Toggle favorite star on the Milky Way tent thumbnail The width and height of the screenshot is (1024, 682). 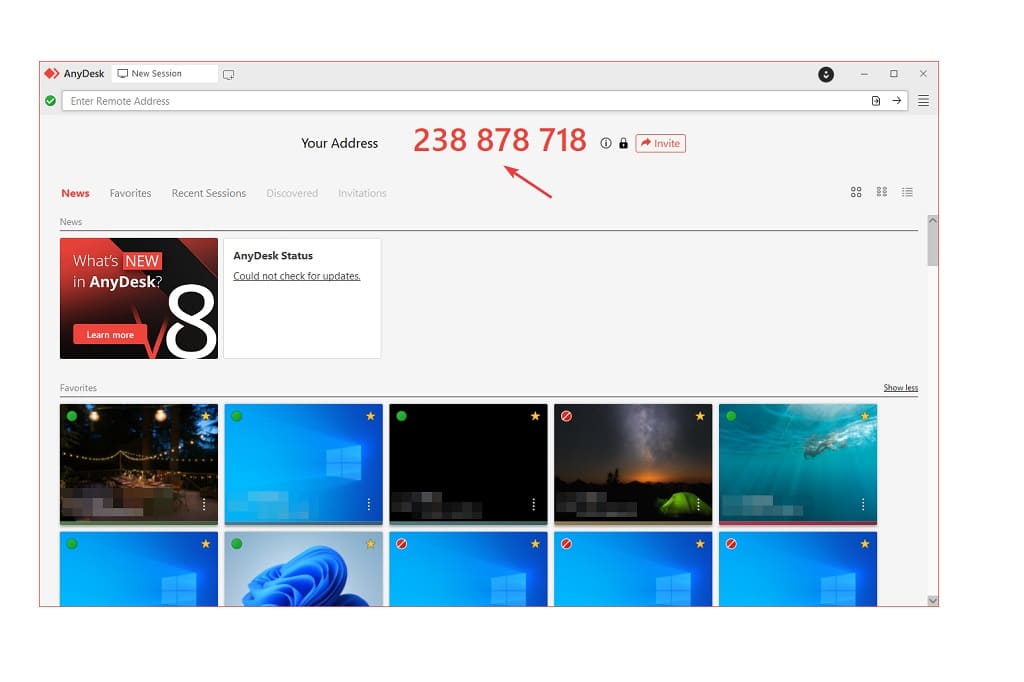tap(700, 416)
